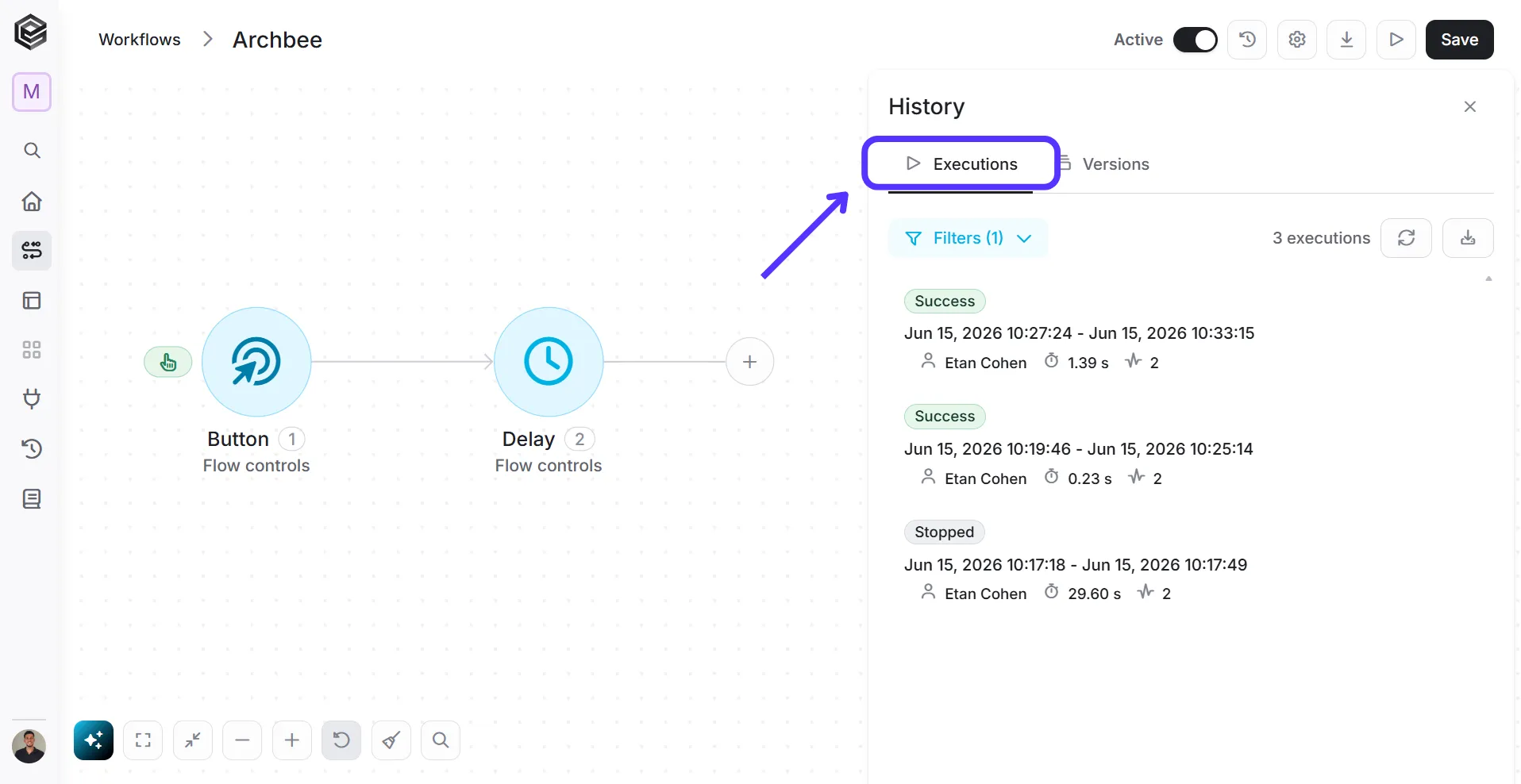Screen dimensions: 1521x784
Task: Export executions with download button
Action: point(1468,238)
